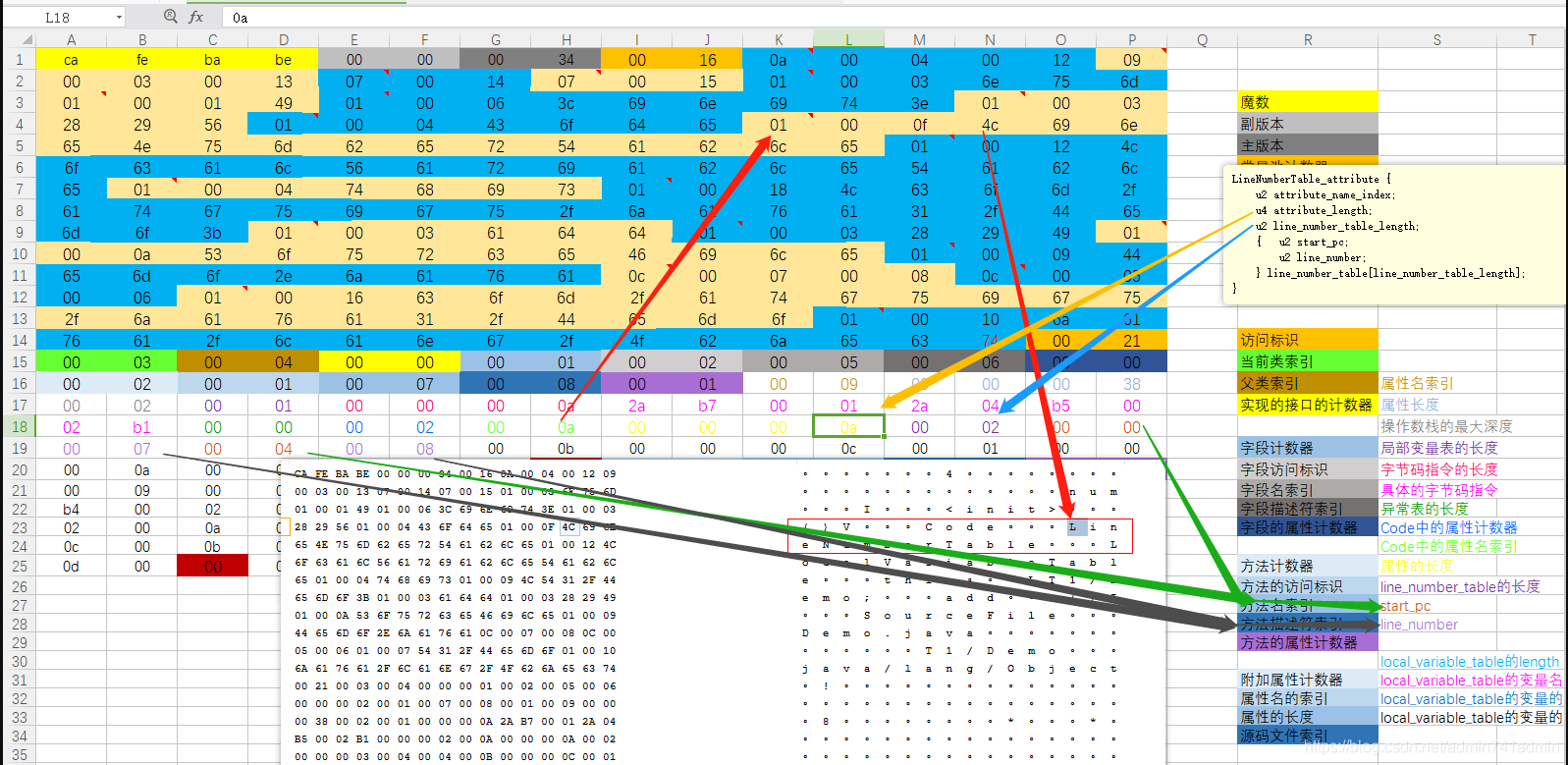Click the magnifier icon beside fx
Image resolution: width=1568 pixels, height=765 pixels.
coord(171,17)
